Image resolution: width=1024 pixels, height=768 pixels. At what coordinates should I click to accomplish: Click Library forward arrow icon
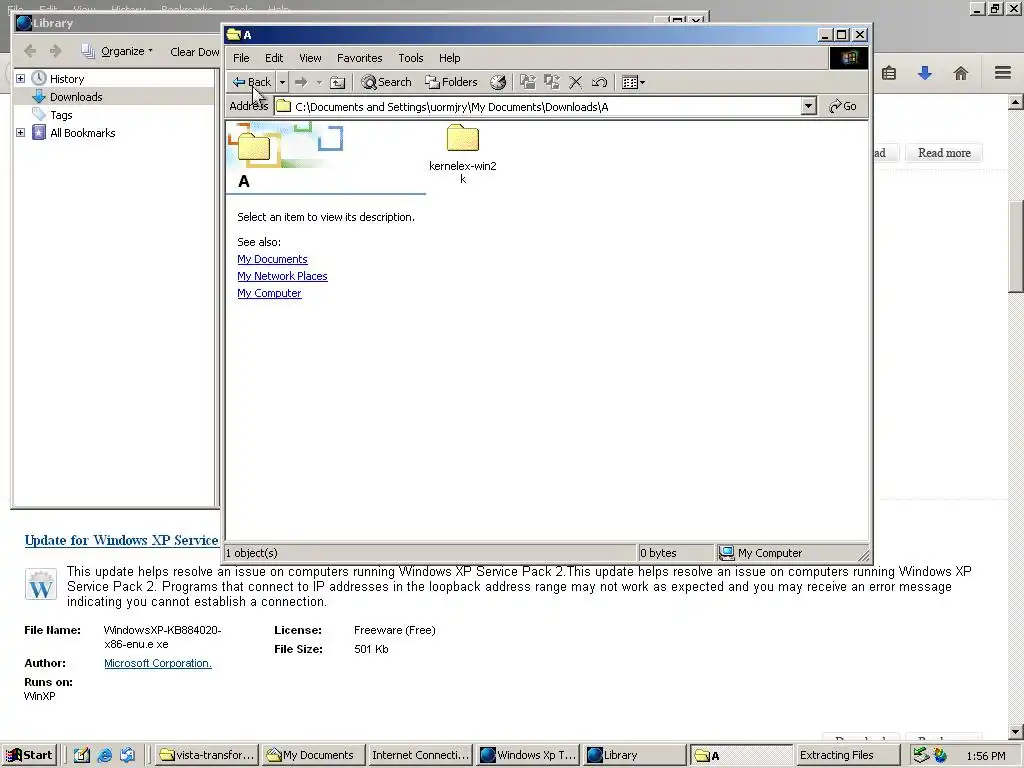tap(56, 51)
